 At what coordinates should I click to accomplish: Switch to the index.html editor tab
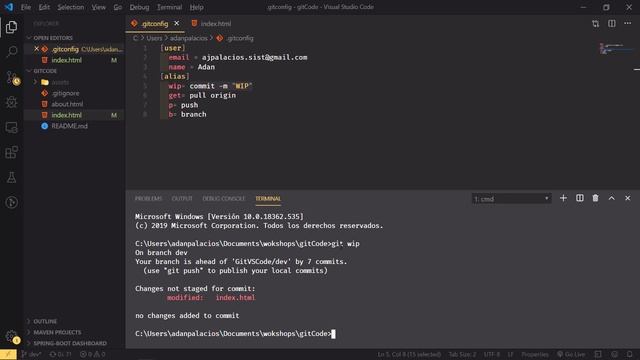[x=211, y=24]
